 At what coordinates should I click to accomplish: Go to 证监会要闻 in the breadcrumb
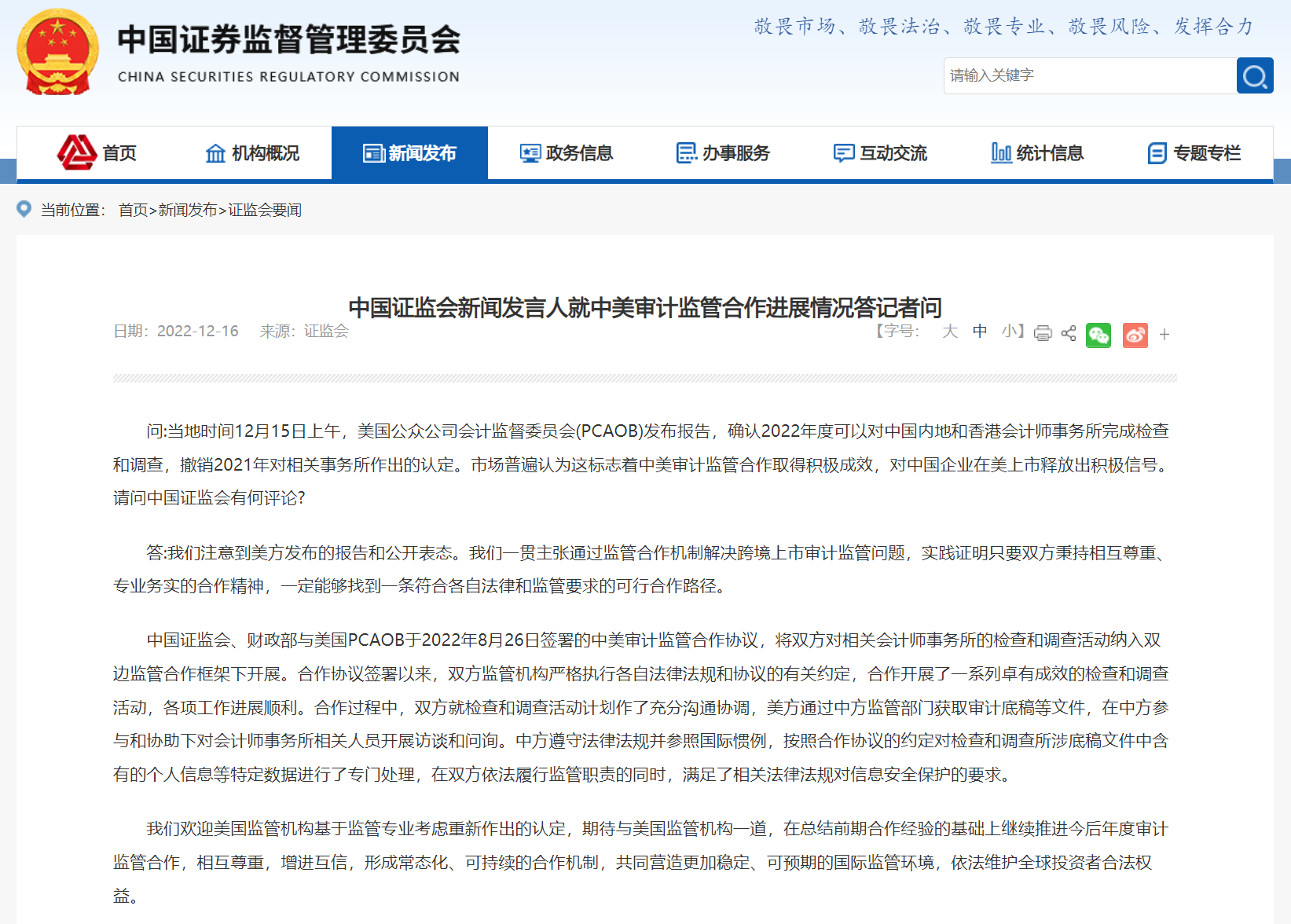click(x=265, y=210)
